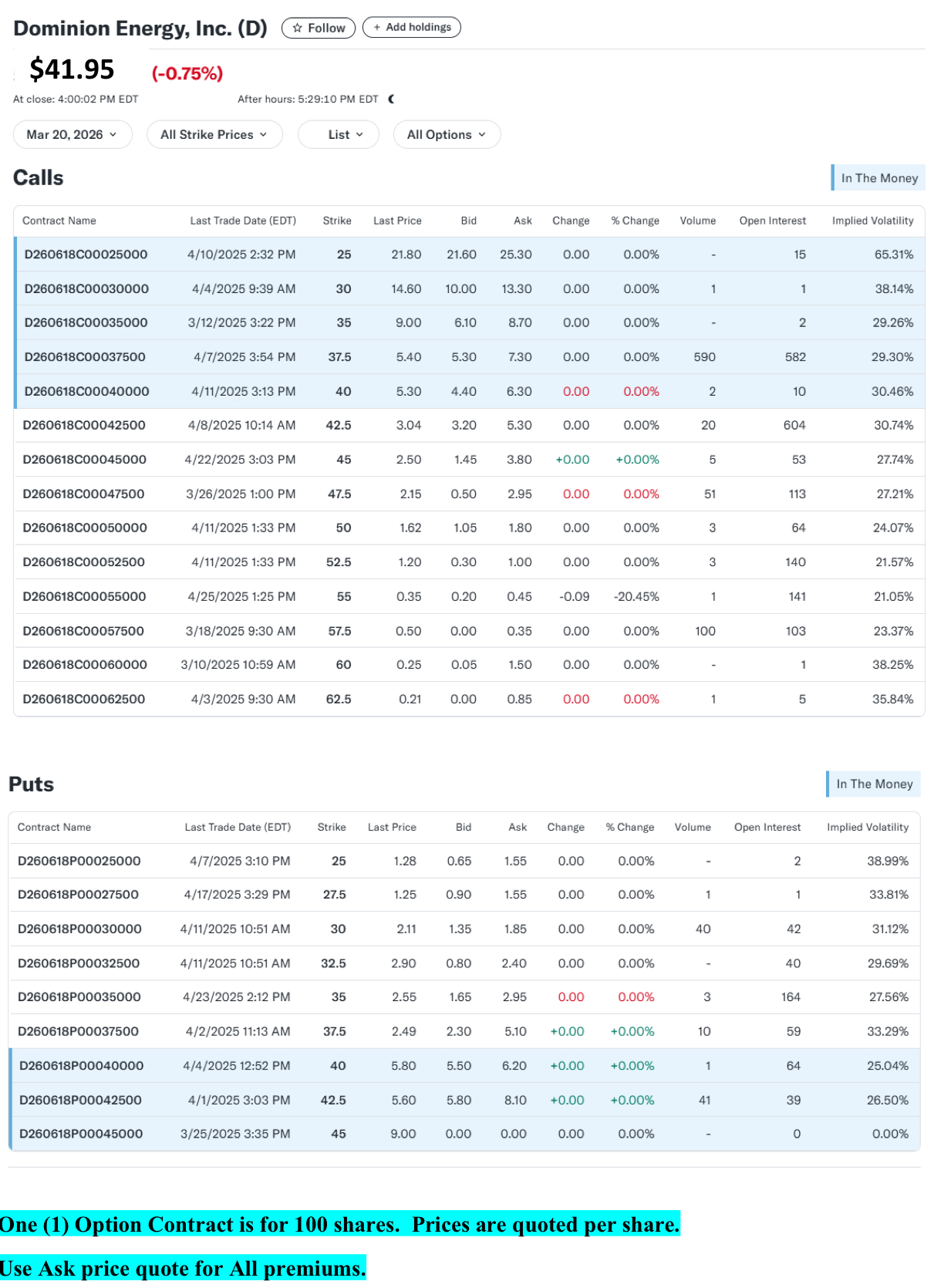934x1288 pixels.
Task: Click the 45 strike in Puts table
Action: pyautogui.click(x=339, y=1134)
